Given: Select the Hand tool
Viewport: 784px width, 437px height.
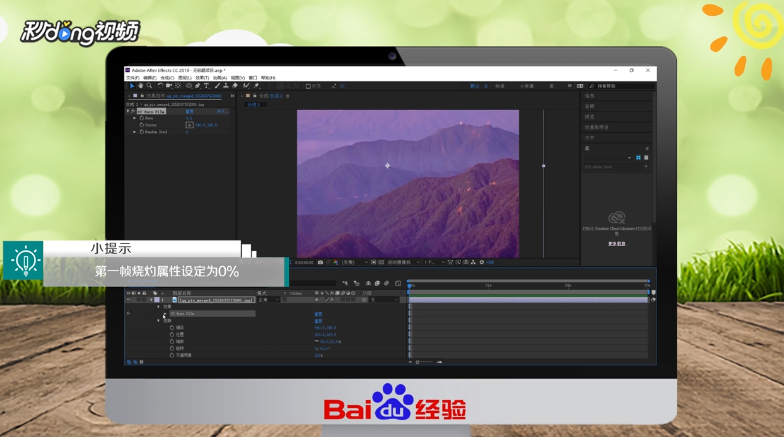Looking at the screenshot, I should click(140, 86).
